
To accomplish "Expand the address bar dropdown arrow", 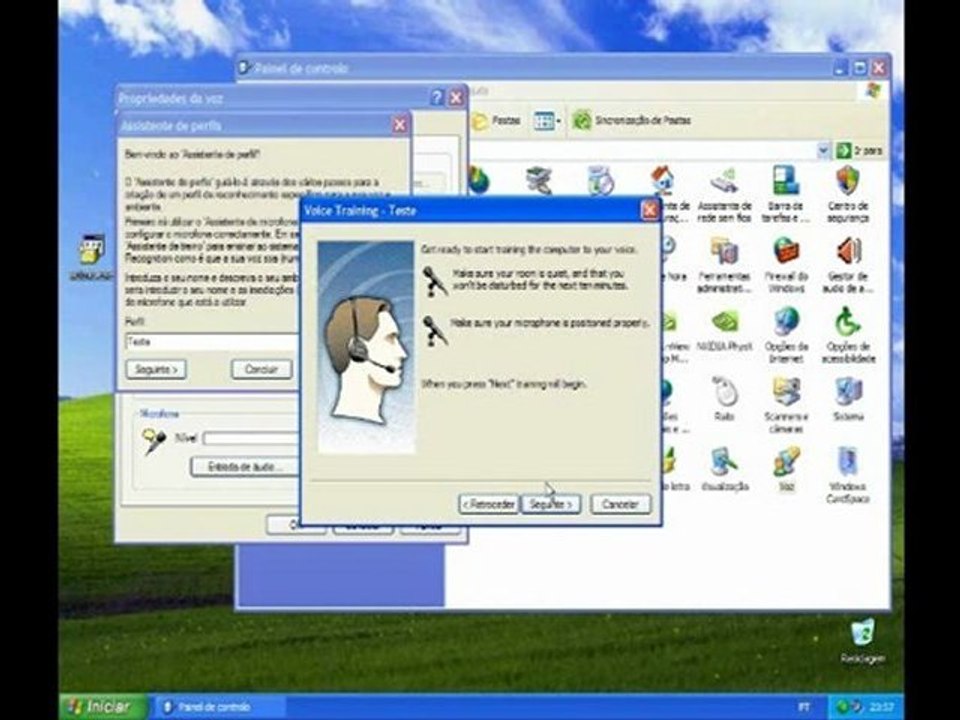I will click(x=823, y=150).
